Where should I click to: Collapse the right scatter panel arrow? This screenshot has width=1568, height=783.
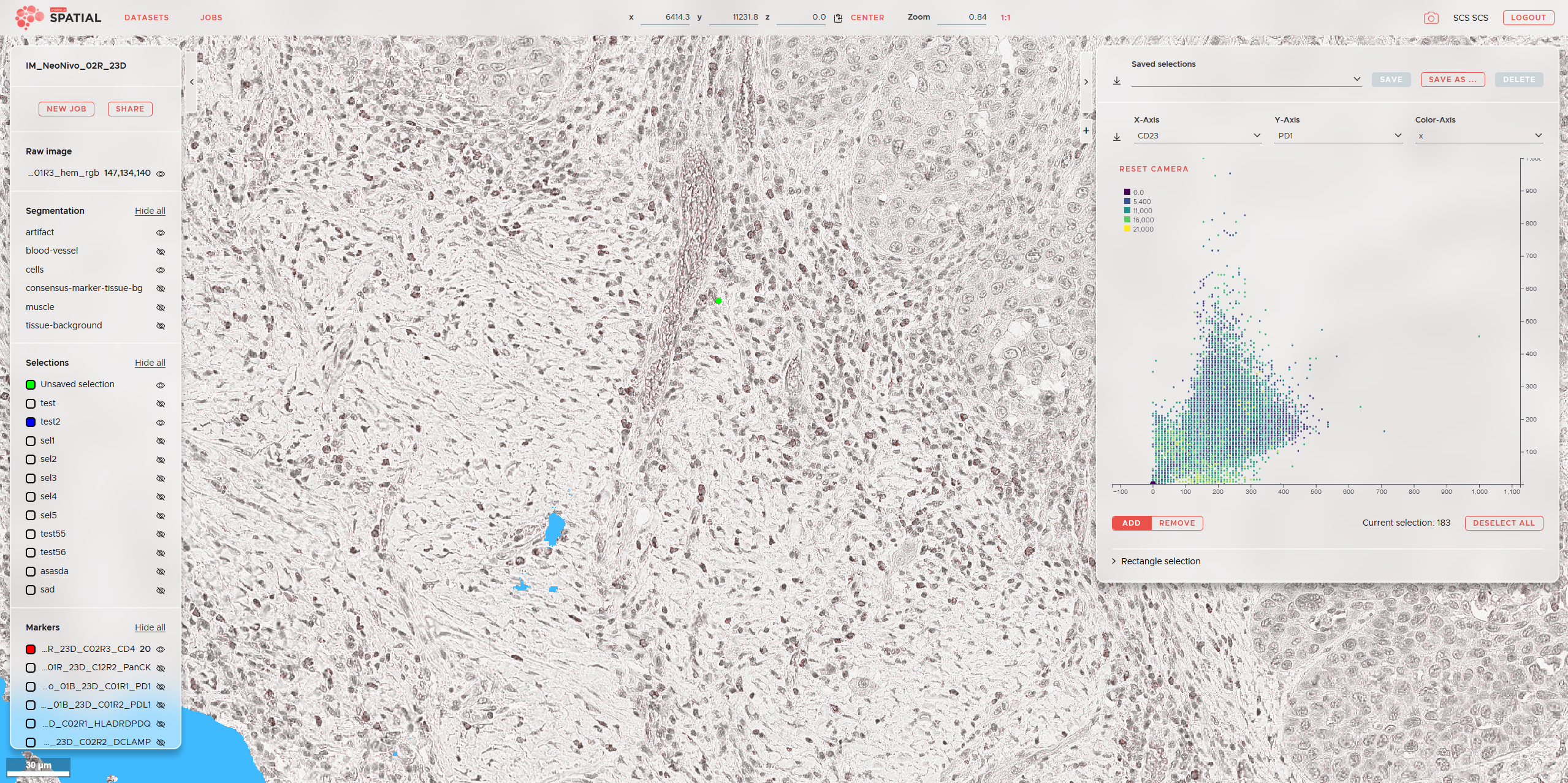click(x=1086, y=81)
